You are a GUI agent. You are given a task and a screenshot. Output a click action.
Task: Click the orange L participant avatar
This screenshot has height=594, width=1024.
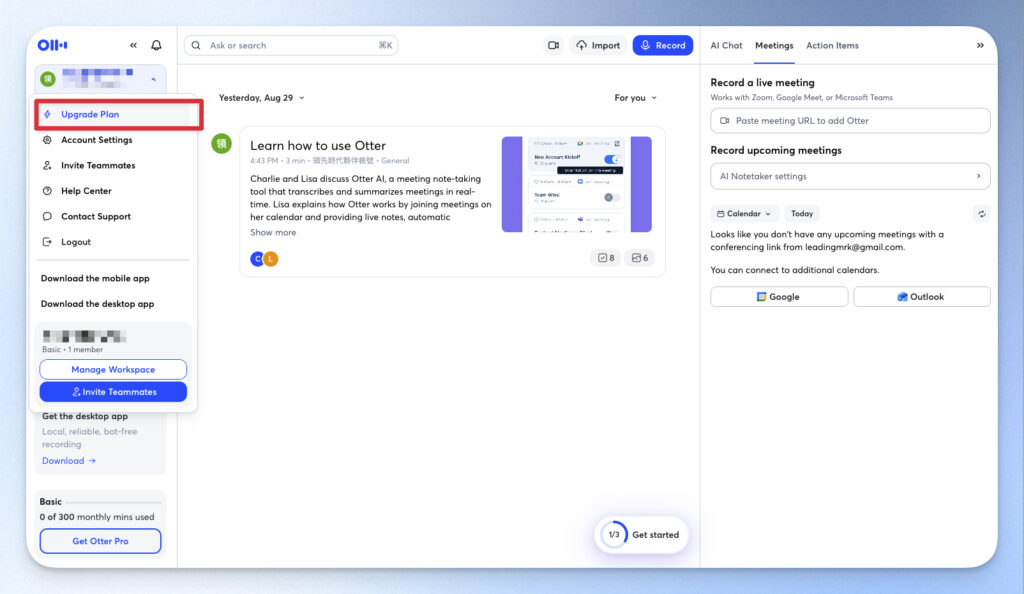click(271, 259)
